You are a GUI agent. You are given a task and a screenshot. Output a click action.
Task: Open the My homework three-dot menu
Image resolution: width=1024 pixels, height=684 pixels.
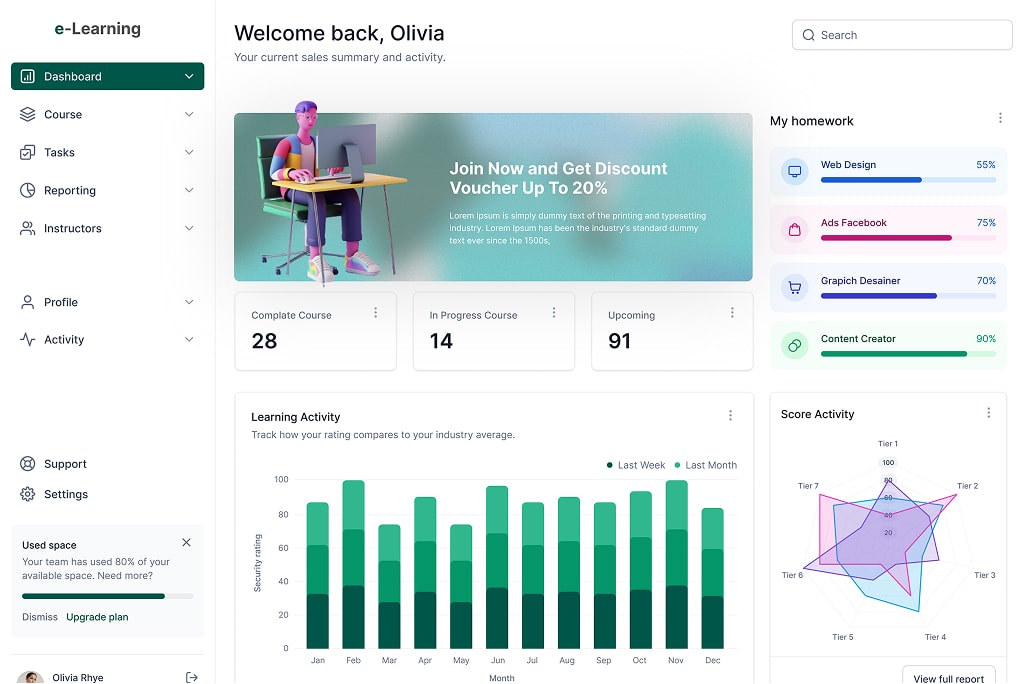(x=1000, y=118)
